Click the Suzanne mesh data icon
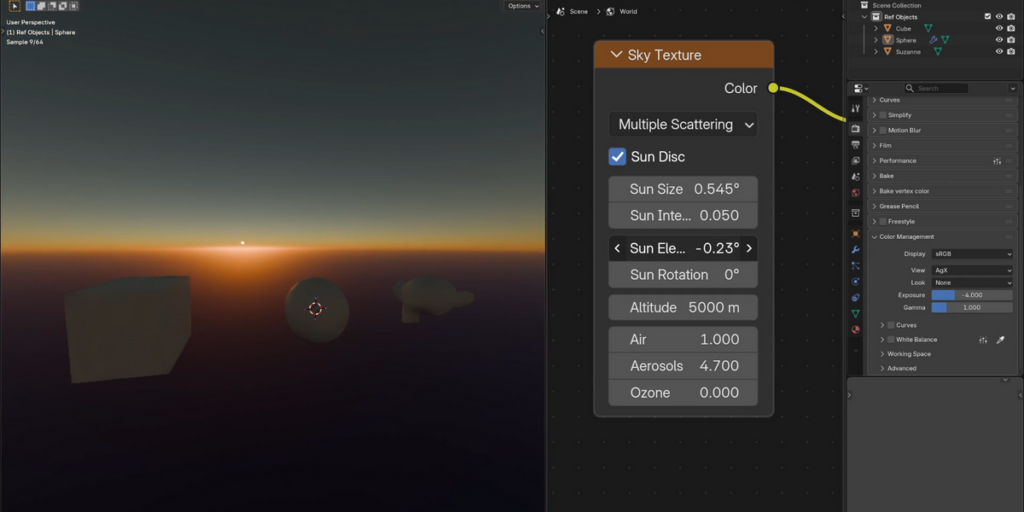Screen dimensions: 1024x512 (938, 52)
